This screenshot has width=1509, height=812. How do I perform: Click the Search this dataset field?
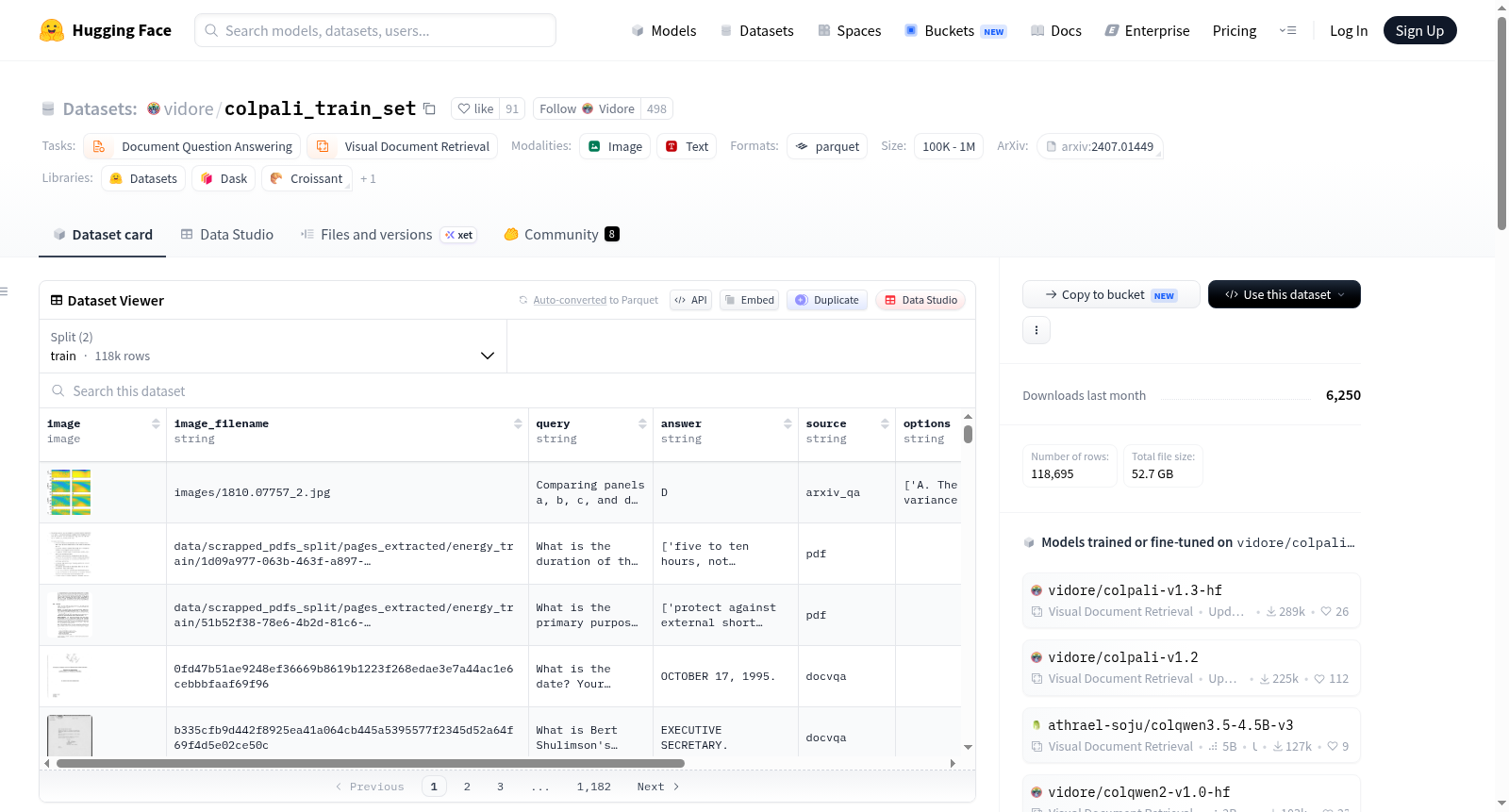507,390
